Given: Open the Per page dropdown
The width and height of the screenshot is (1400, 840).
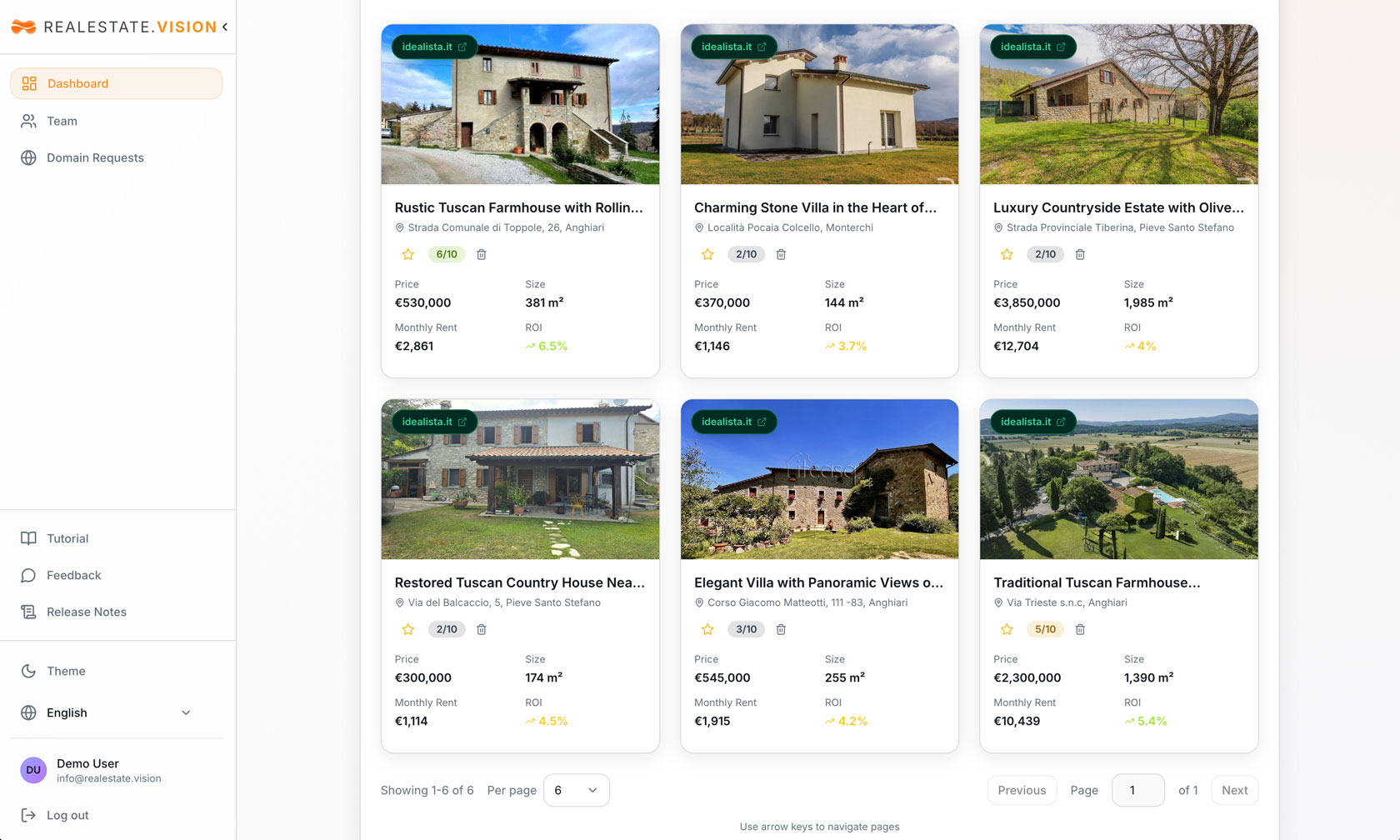Looking at the screenshot, I should pyautogui.click(x=576, y=790).
